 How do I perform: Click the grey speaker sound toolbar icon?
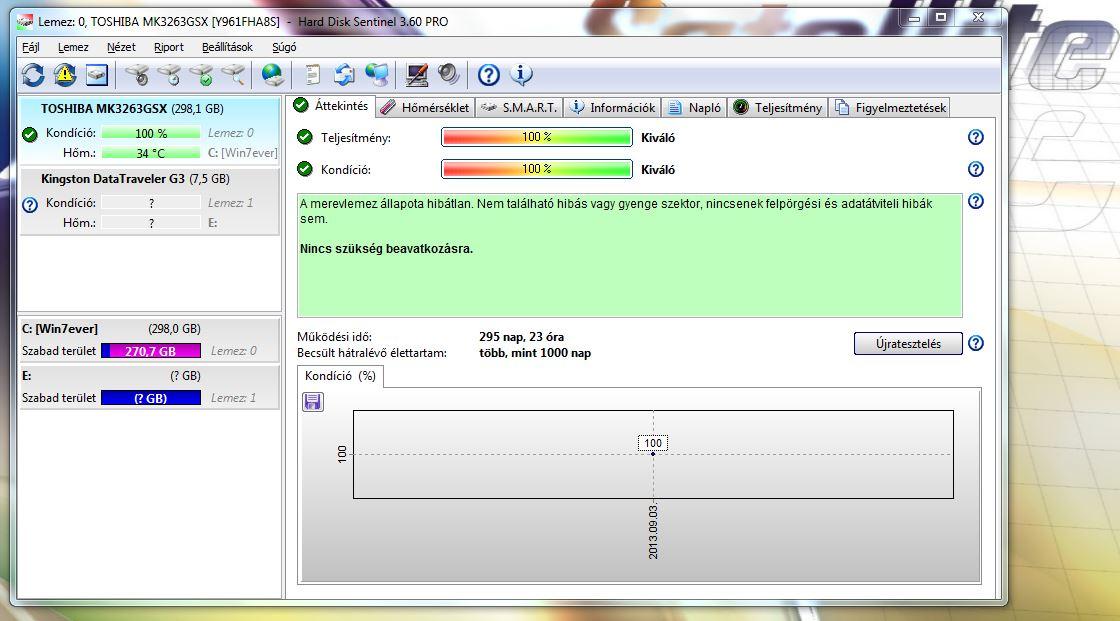[449, 74]
